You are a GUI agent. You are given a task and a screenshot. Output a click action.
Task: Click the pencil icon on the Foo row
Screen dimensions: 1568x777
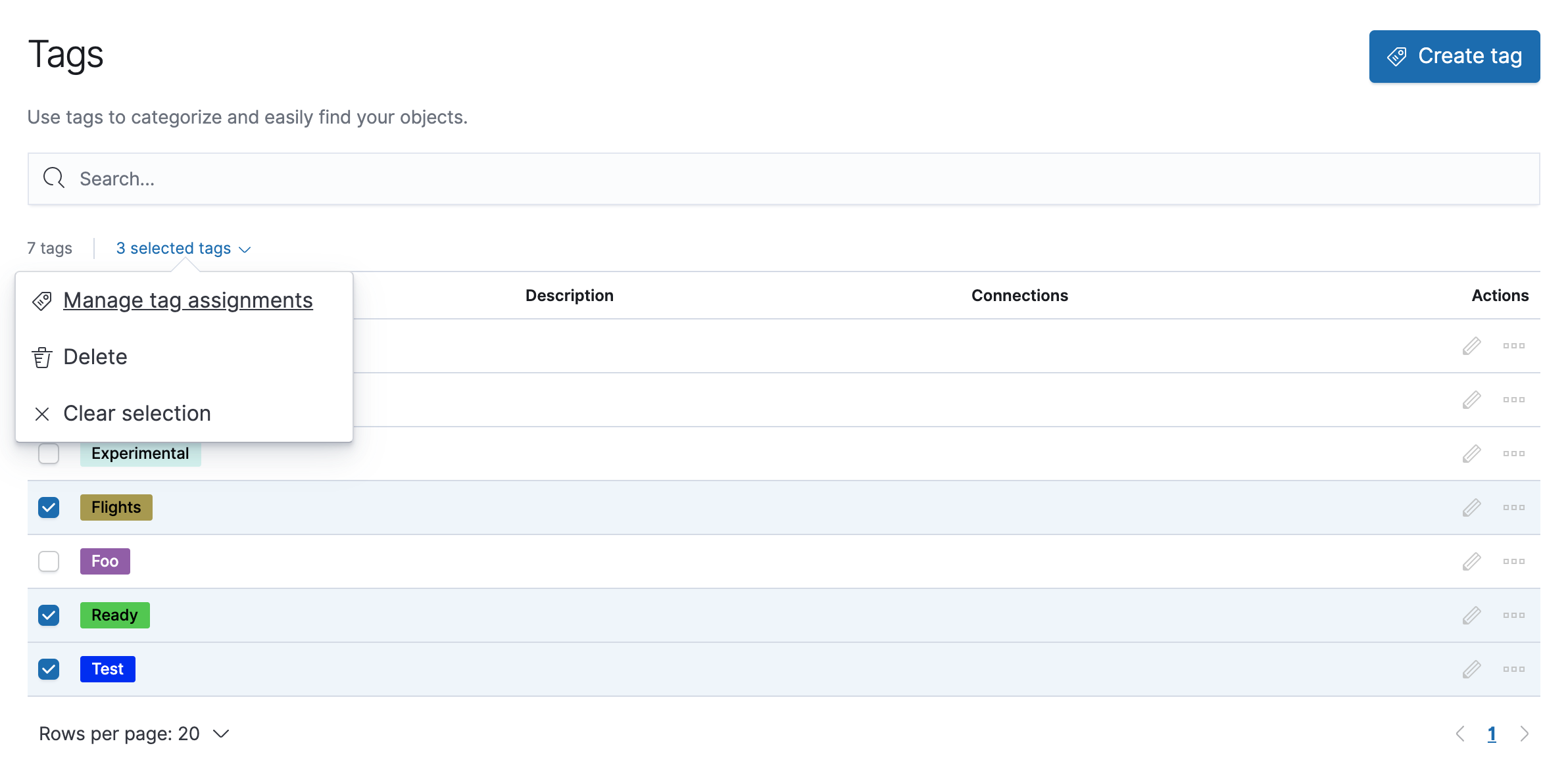click(x=1472, y=561)
